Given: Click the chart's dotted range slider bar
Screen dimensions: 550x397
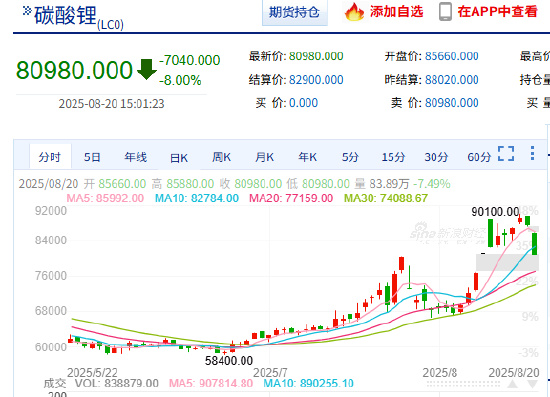Looking at the screenshot, I should click(x=463, y=385).
